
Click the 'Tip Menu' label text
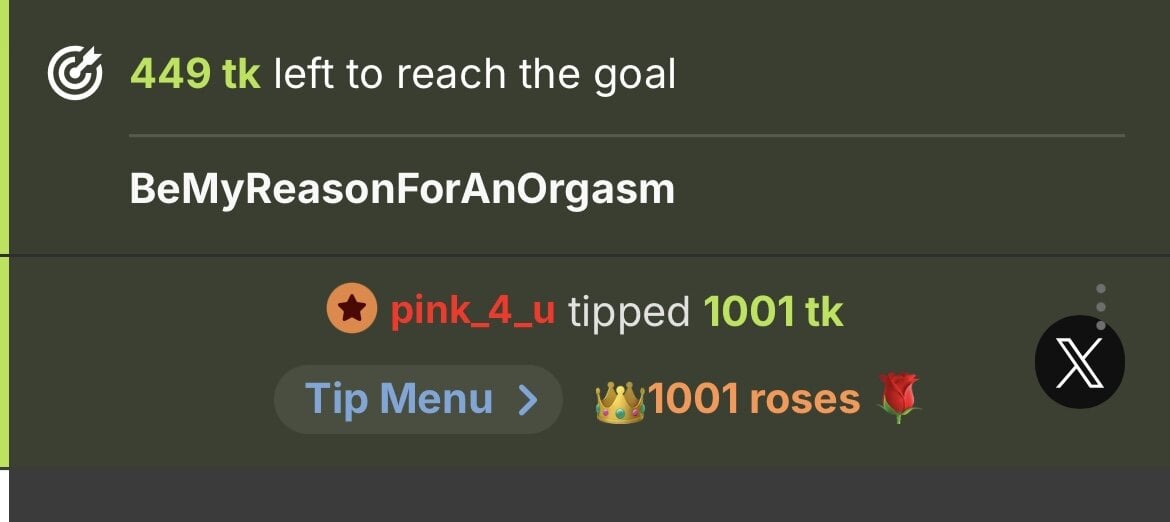point(399,400)
